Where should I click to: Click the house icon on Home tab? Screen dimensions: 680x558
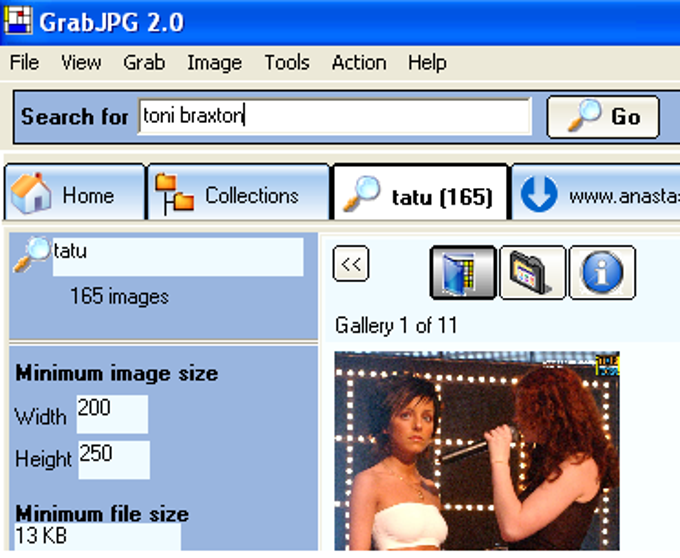(x=30, y=193)
